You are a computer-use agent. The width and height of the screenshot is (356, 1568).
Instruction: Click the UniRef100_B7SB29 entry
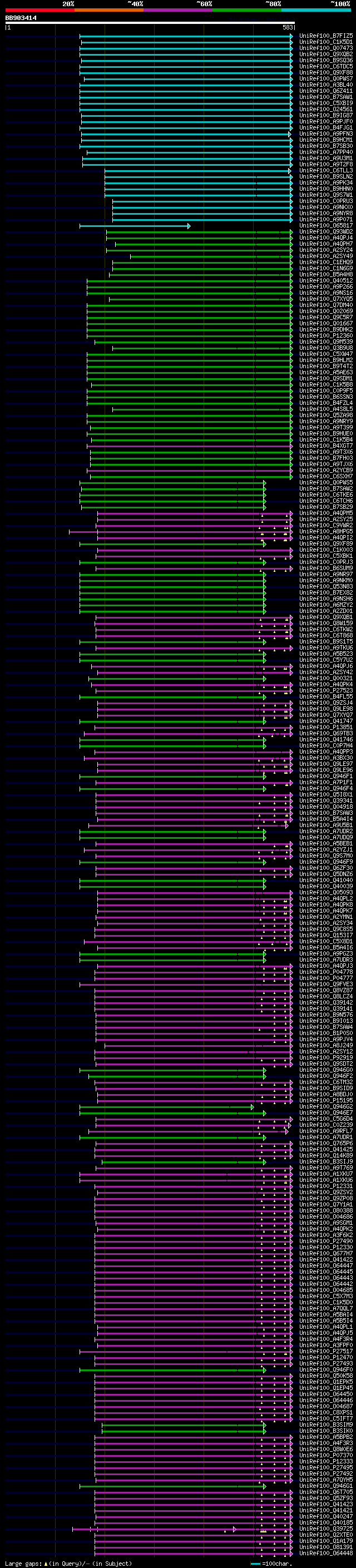pyautogui.click(x=326, y=508)
